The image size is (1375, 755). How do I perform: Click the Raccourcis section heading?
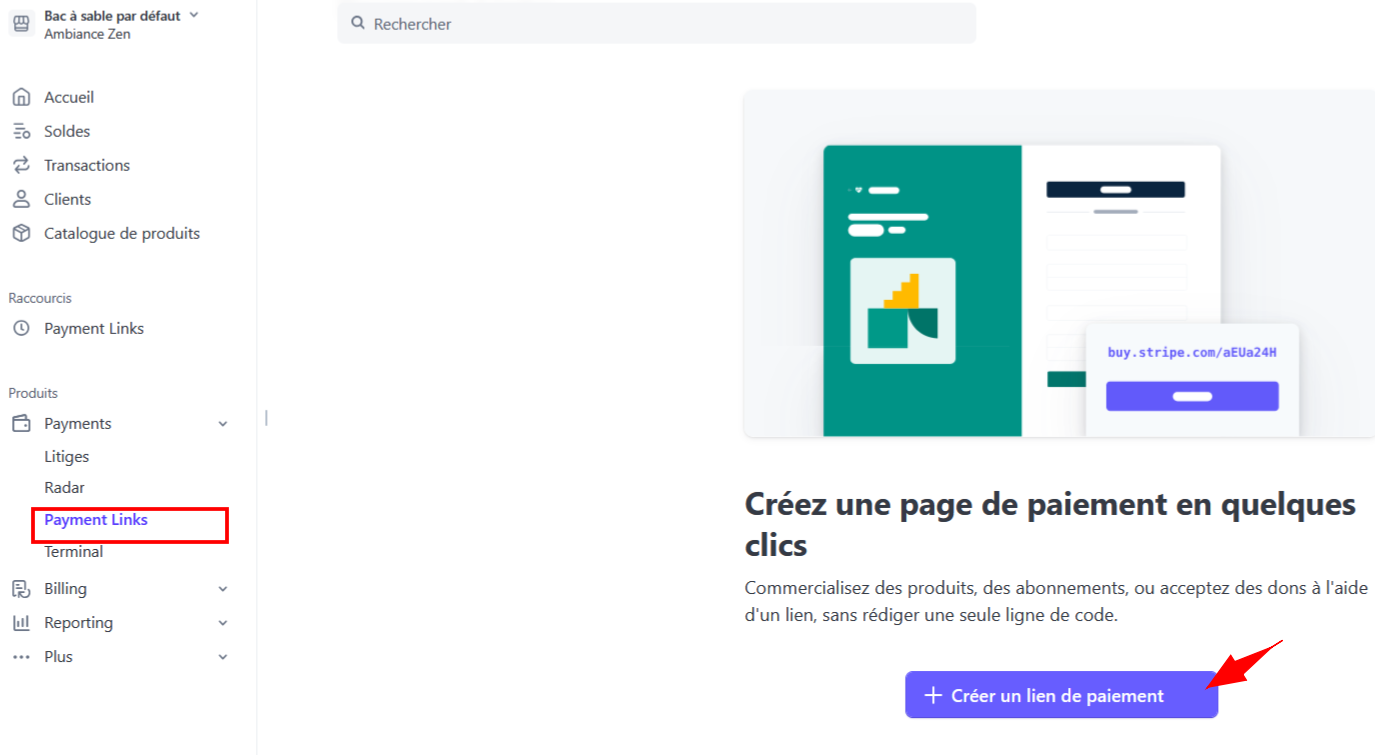(40, 298)
